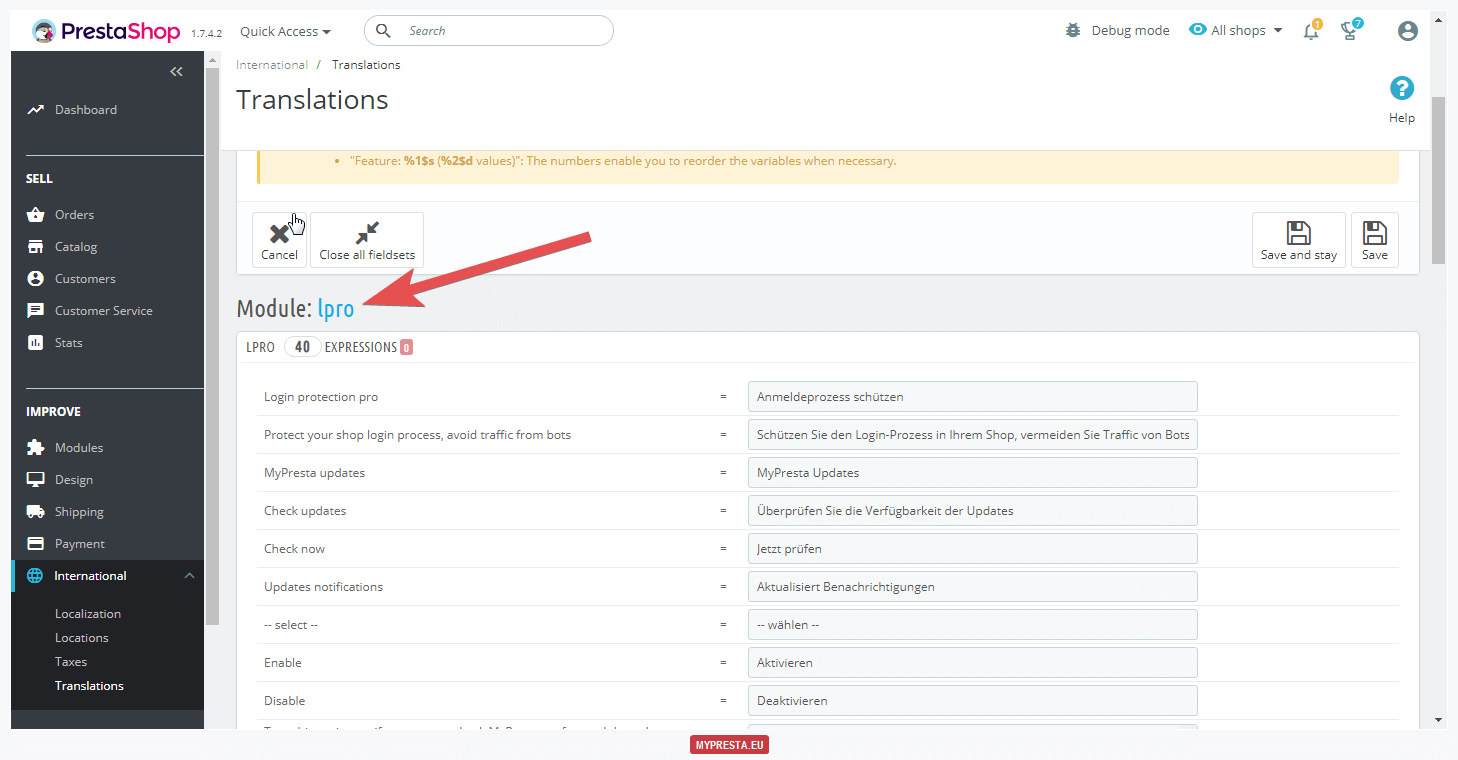The image size is (1458, 760).
Task: Click the PrestaShop logo
Action: (x=106, y=31)
